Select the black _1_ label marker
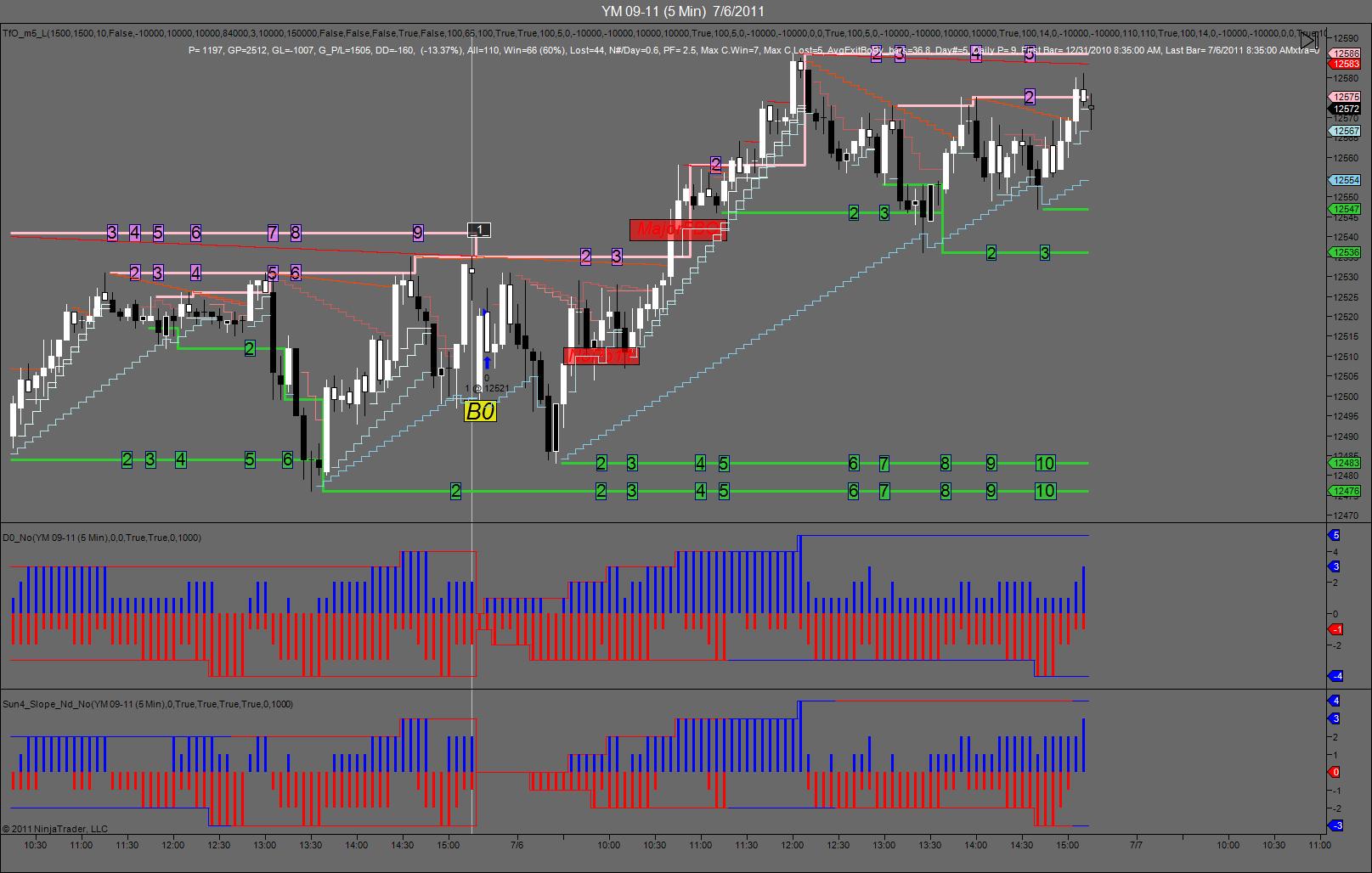The height and width of the screenshot is (873, 1372). pyautogui.click(x=479, y=230)
